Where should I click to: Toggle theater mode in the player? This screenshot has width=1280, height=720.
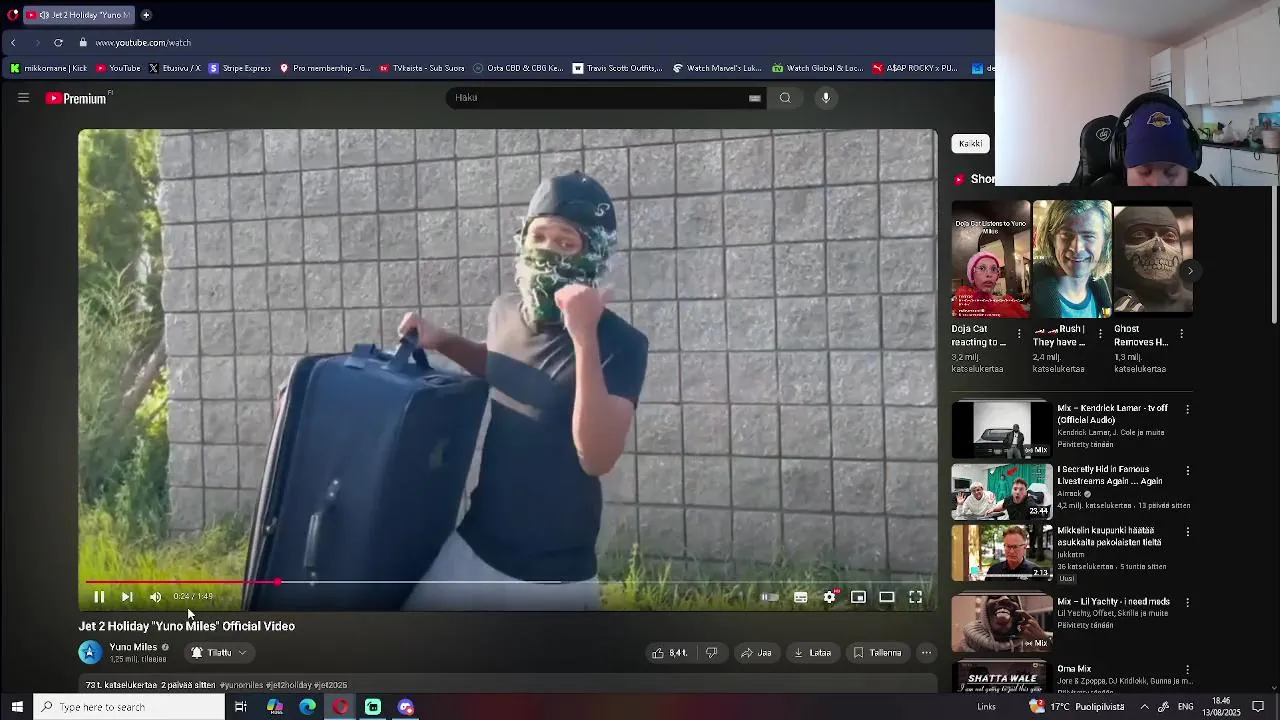887,597
